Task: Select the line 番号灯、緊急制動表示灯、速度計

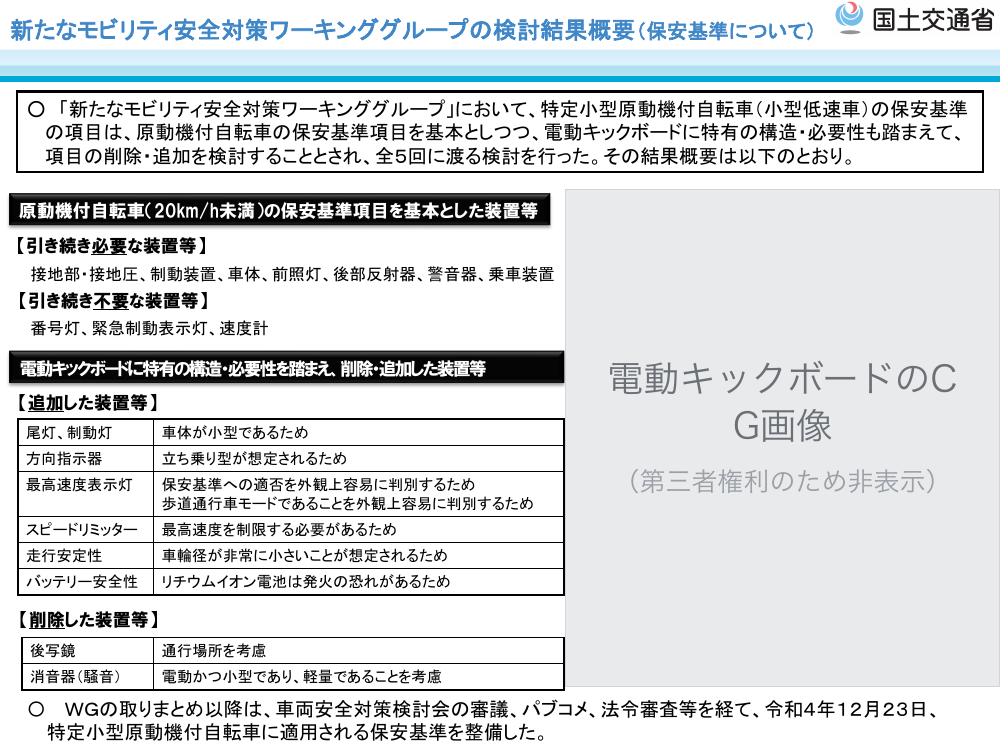Action: [149, 328]
